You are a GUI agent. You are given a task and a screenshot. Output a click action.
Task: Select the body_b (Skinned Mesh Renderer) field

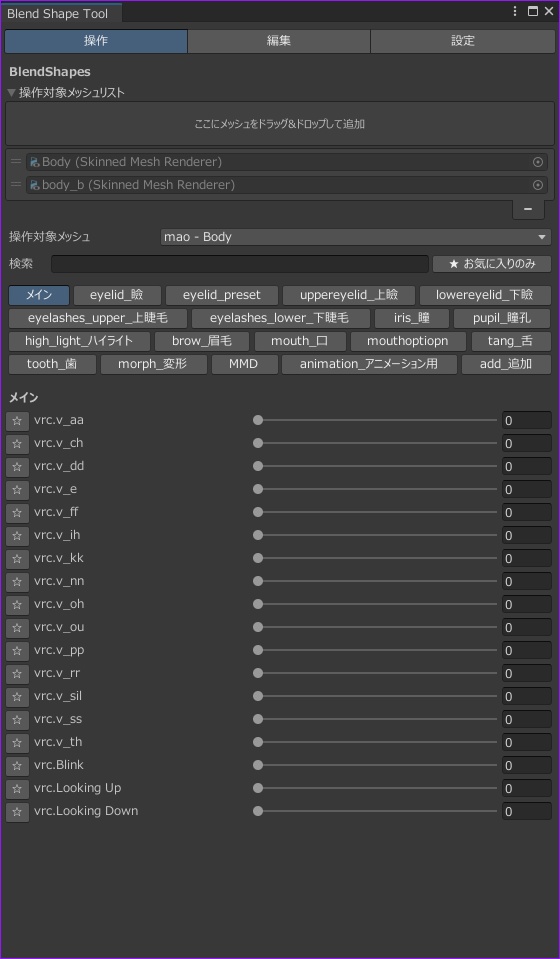pyautogui.click(x=286, y=185)
